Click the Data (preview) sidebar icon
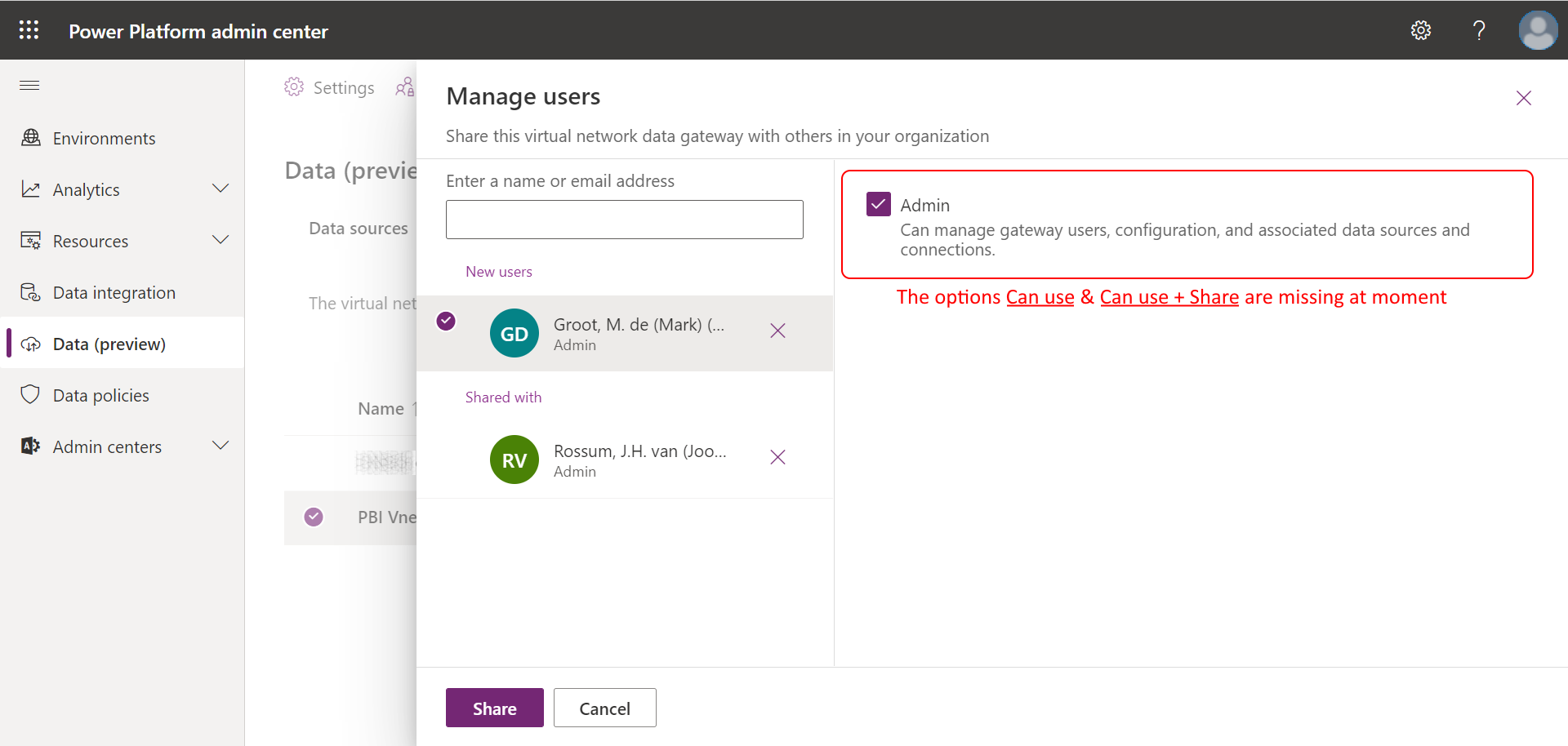 tap(31, 344)
